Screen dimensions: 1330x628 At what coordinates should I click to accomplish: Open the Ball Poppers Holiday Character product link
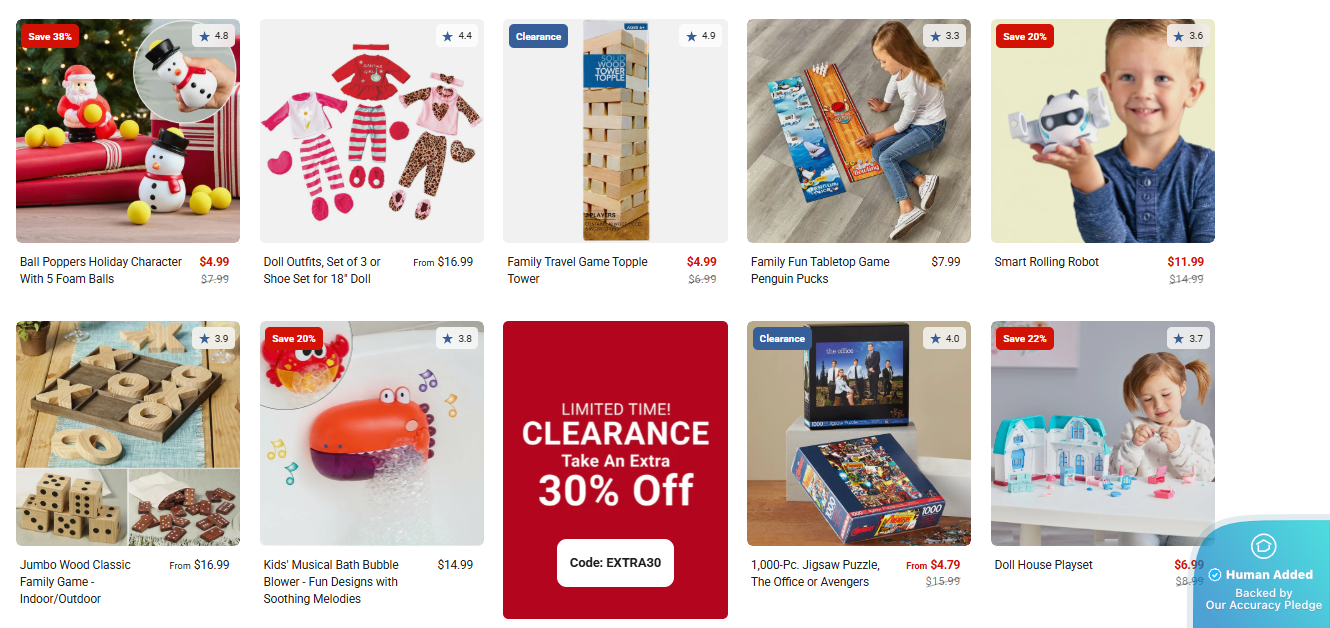pyautogui.click(x=101, y=270)
